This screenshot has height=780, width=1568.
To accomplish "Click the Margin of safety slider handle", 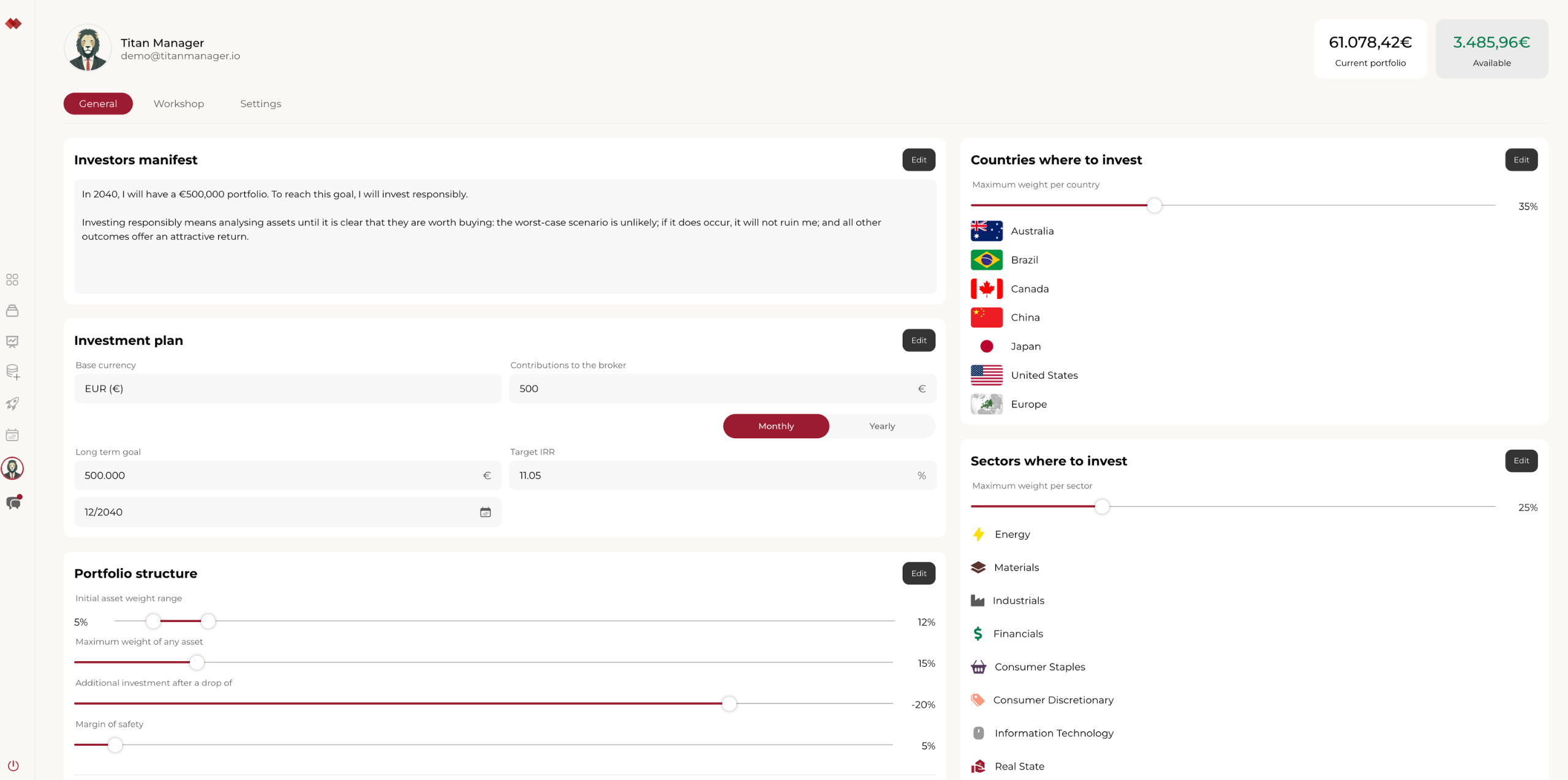I will pos(115,744).
